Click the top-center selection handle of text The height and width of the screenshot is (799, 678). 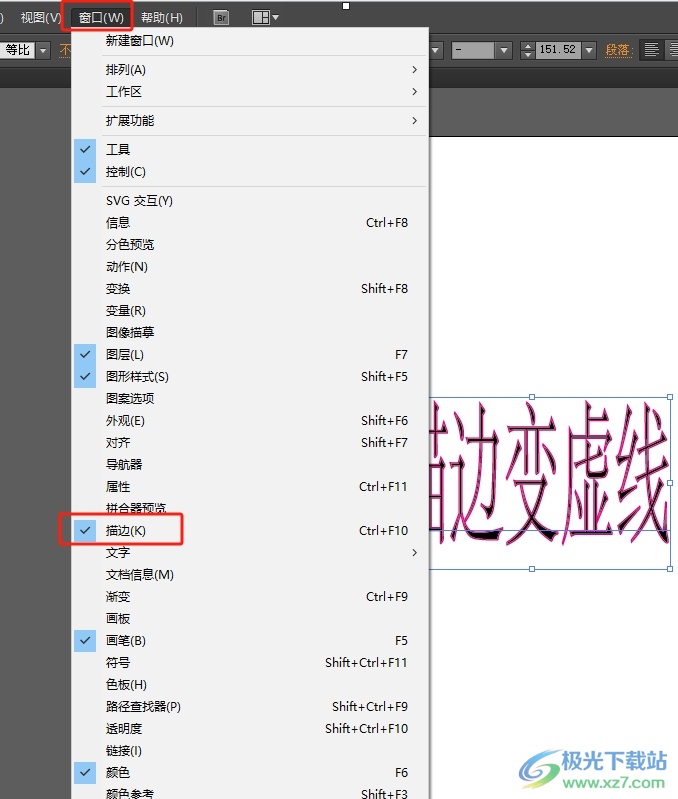click(532, 397)
